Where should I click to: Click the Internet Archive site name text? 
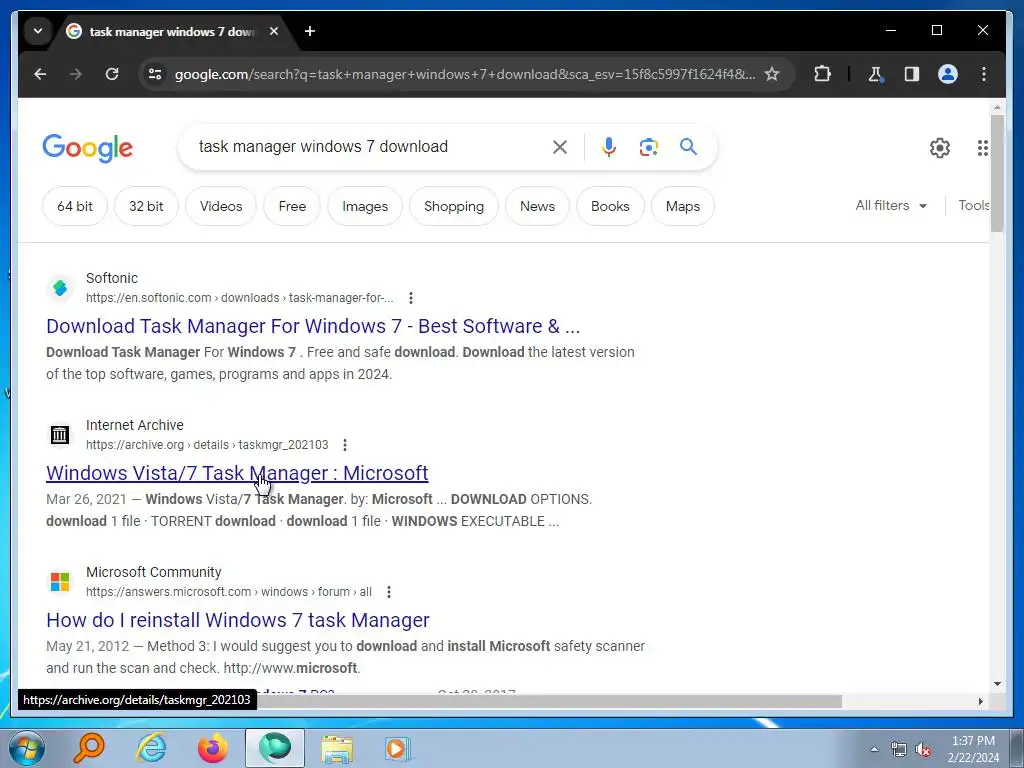(x=135, y=425)
